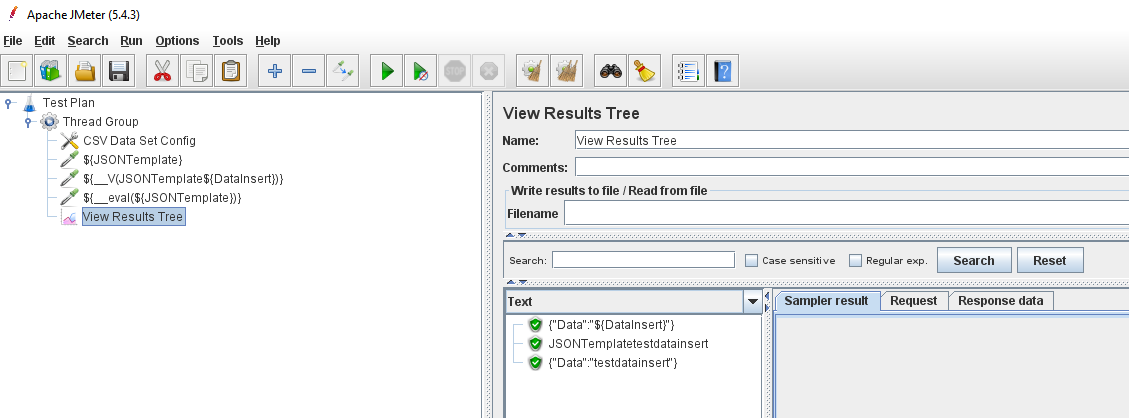Click the Filename input field
Image resolution: width=1129 pixels, height=418 pixels.
point(846,213)
